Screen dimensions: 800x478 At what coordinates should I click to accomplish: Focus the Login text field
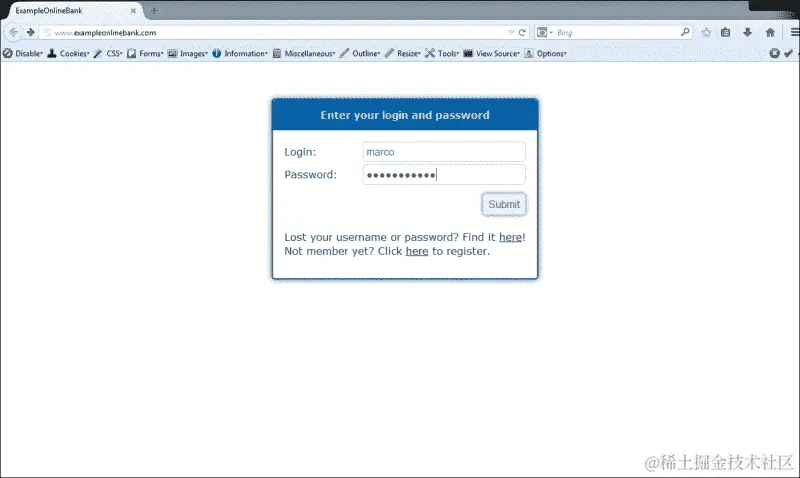pos(444,152)
